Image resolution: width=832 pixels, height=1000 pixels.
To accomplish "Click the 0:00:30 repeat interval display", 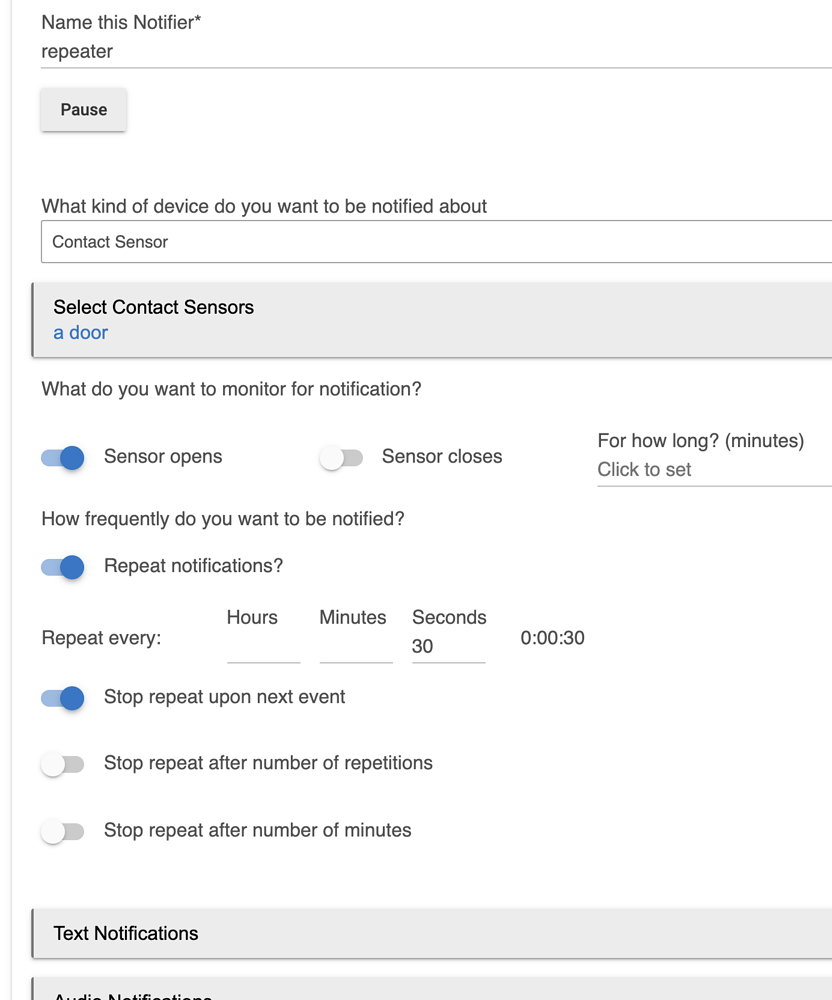I will click(552, 637).
